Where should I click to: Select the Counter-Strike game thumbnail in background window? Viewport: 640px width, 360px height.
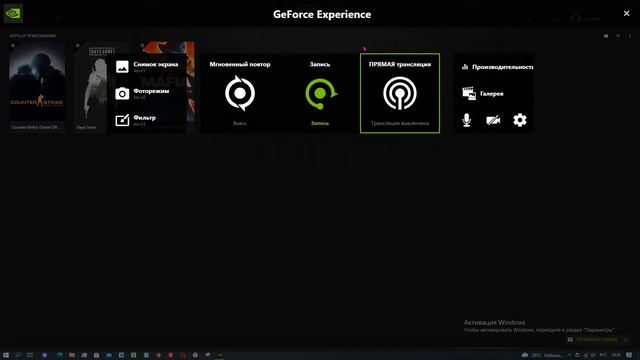(x=37, y=86)
